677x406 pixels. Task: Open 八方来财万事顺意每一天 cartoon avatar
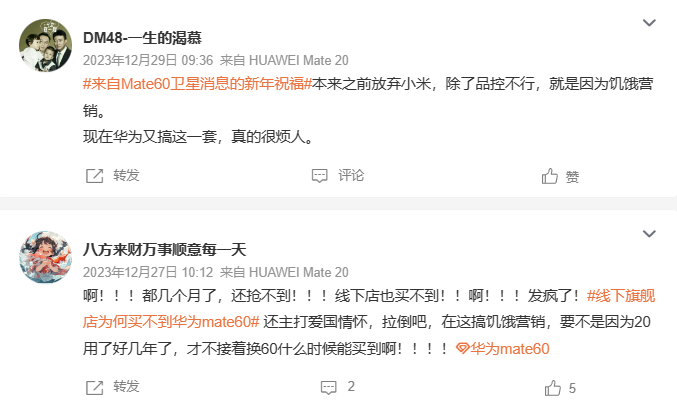[x=45, y=257]
